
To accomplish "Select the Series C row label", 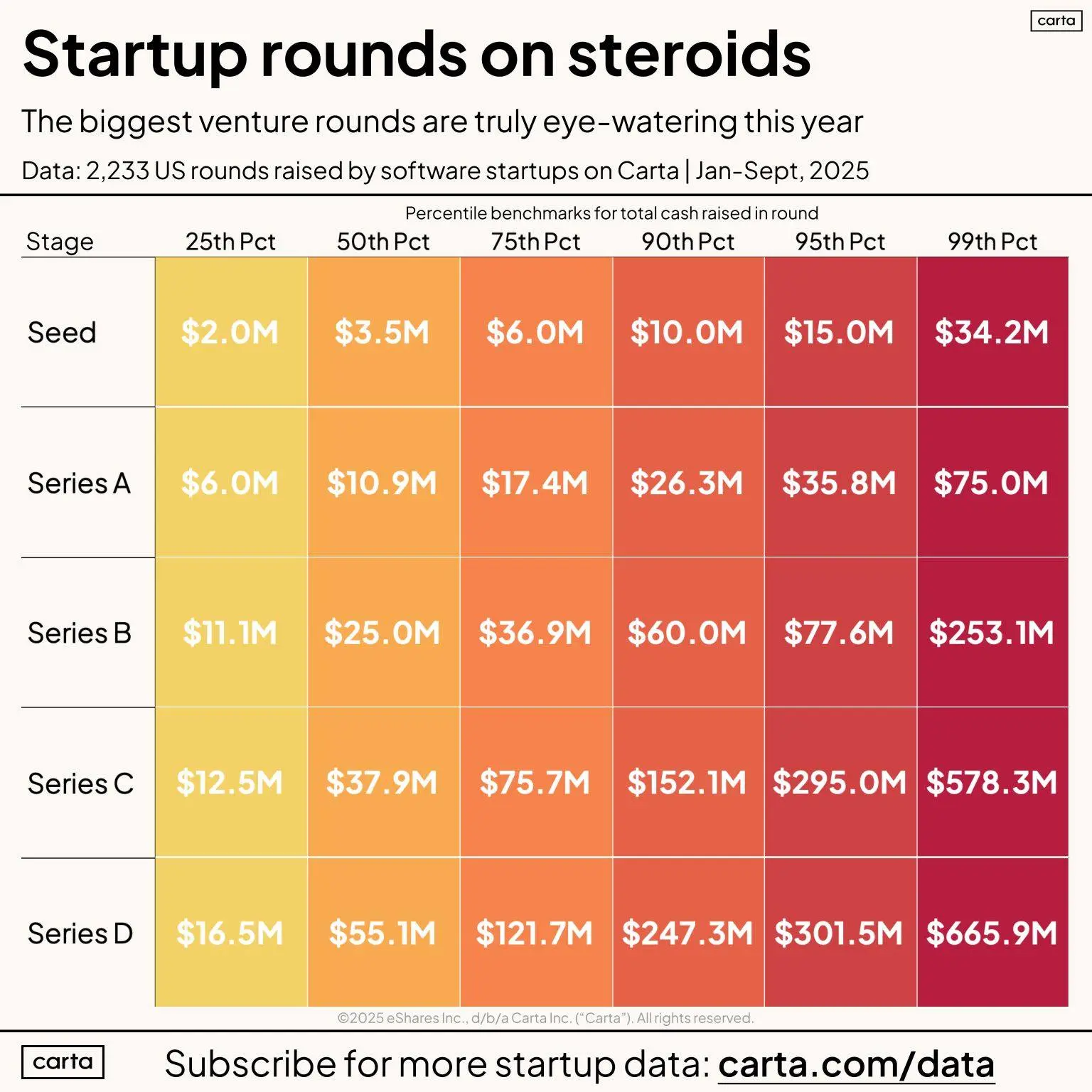I will (x=80, y=783).
